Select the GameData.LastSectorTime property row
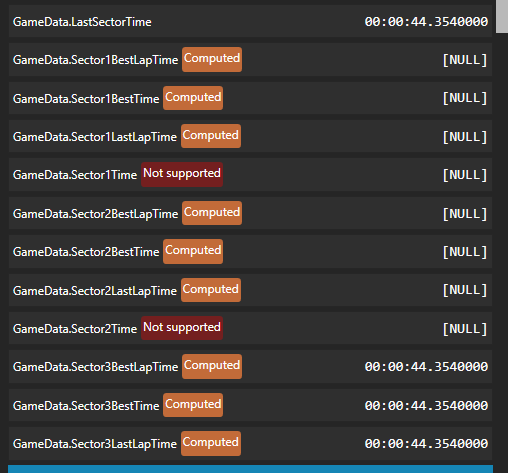 (x=250, y=21)
